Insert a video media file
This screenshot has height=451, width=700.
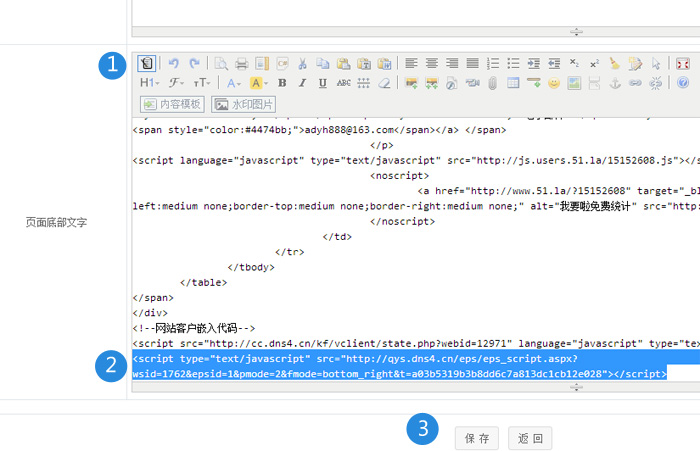(x=472, y=83)
